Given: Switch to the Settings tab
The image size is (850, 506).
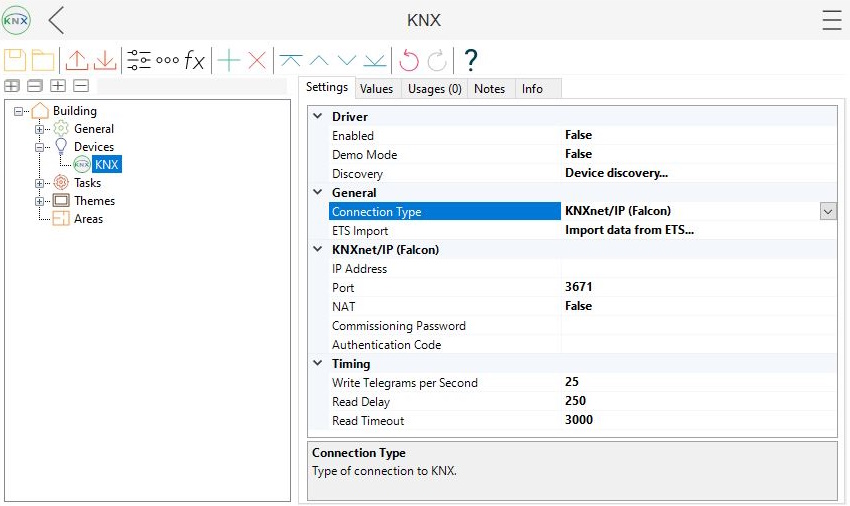Looking at the screenshot, I should click(x=327, y=87).
